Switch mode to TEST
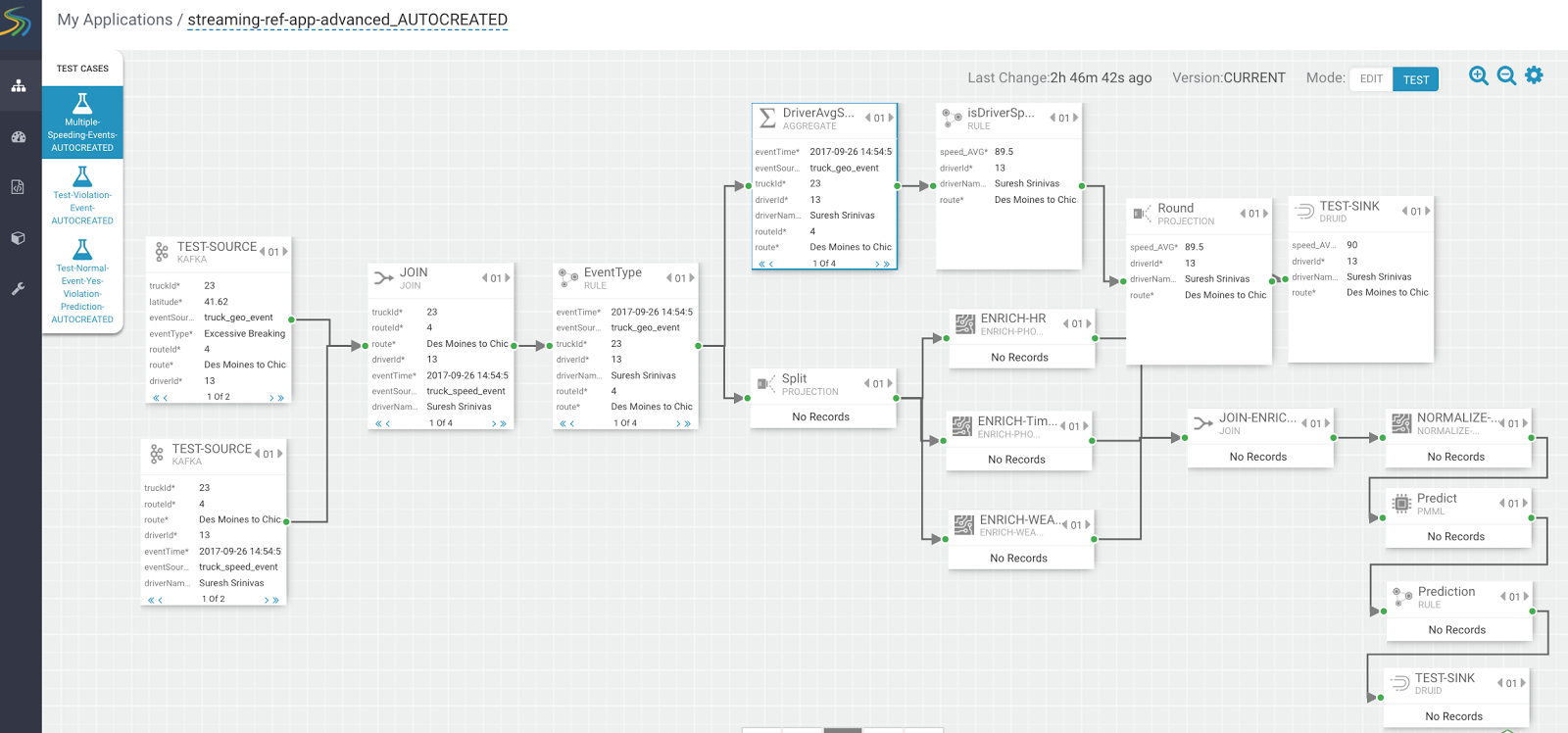This screenshot has width=1568, height=733. pyautogui.click(x=1416, y=79)
